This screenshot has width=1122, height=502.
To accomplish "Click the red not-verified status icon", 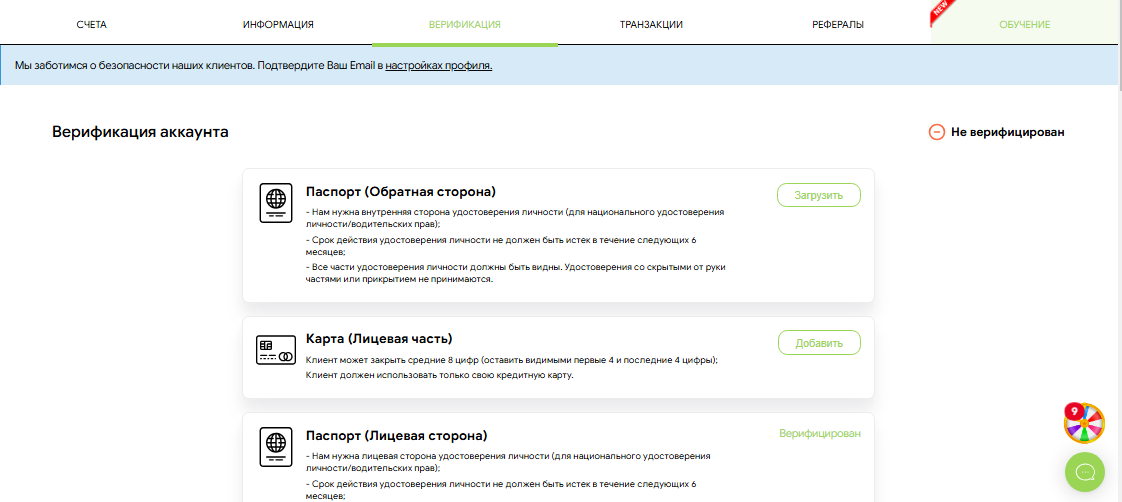I will click(937, 132).
